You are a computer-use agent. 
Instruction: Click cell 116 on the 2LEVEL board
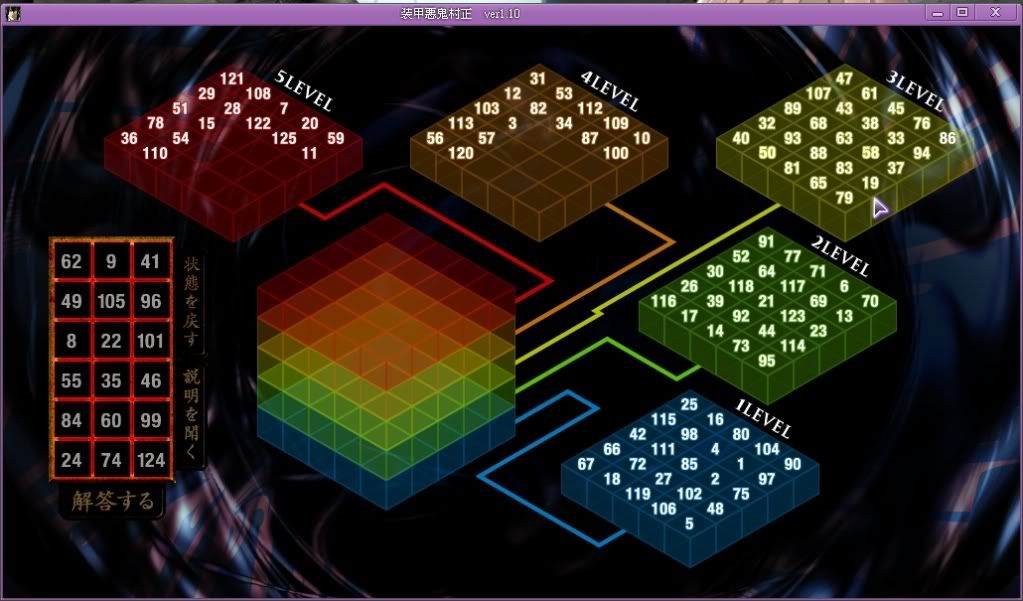coord(664,301)
